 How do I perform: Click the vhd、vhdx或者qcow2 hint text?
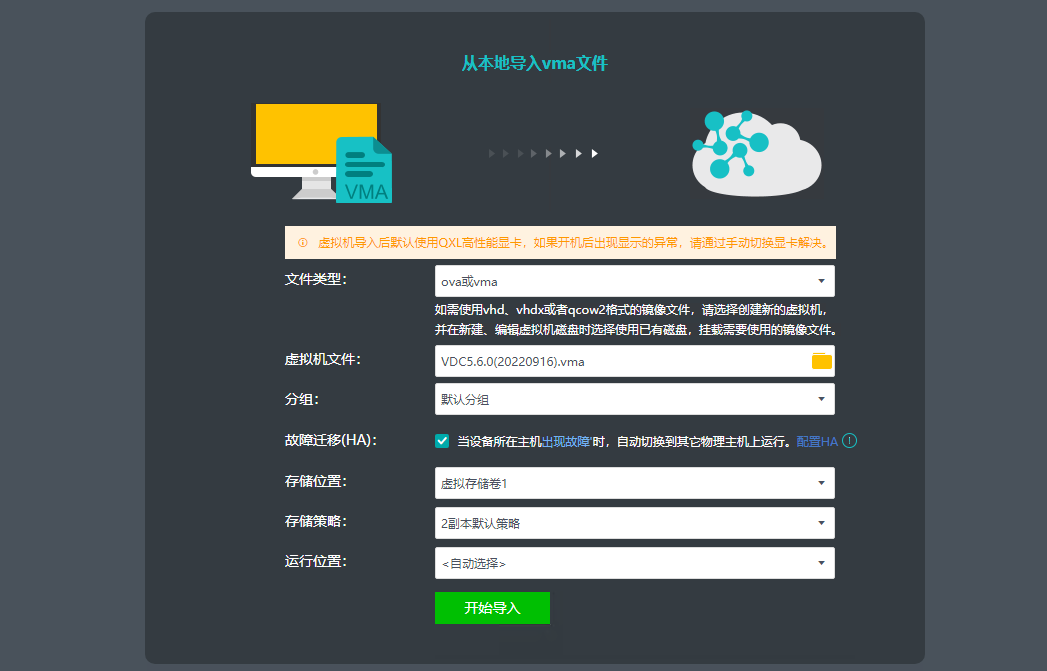tap(636, 320)
